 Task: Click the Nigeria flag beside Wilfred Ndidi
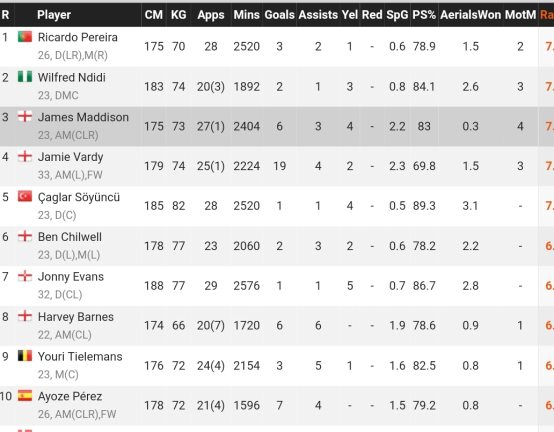point(25,77)
